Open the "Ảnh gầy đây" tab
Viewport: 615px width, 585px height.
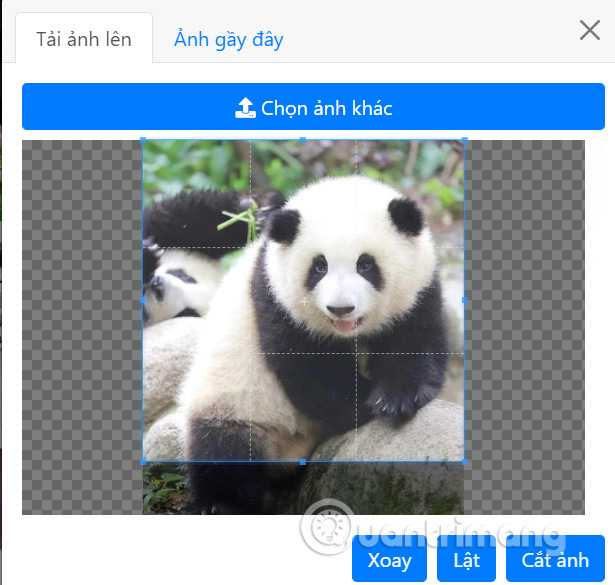(x=229, y=39)
